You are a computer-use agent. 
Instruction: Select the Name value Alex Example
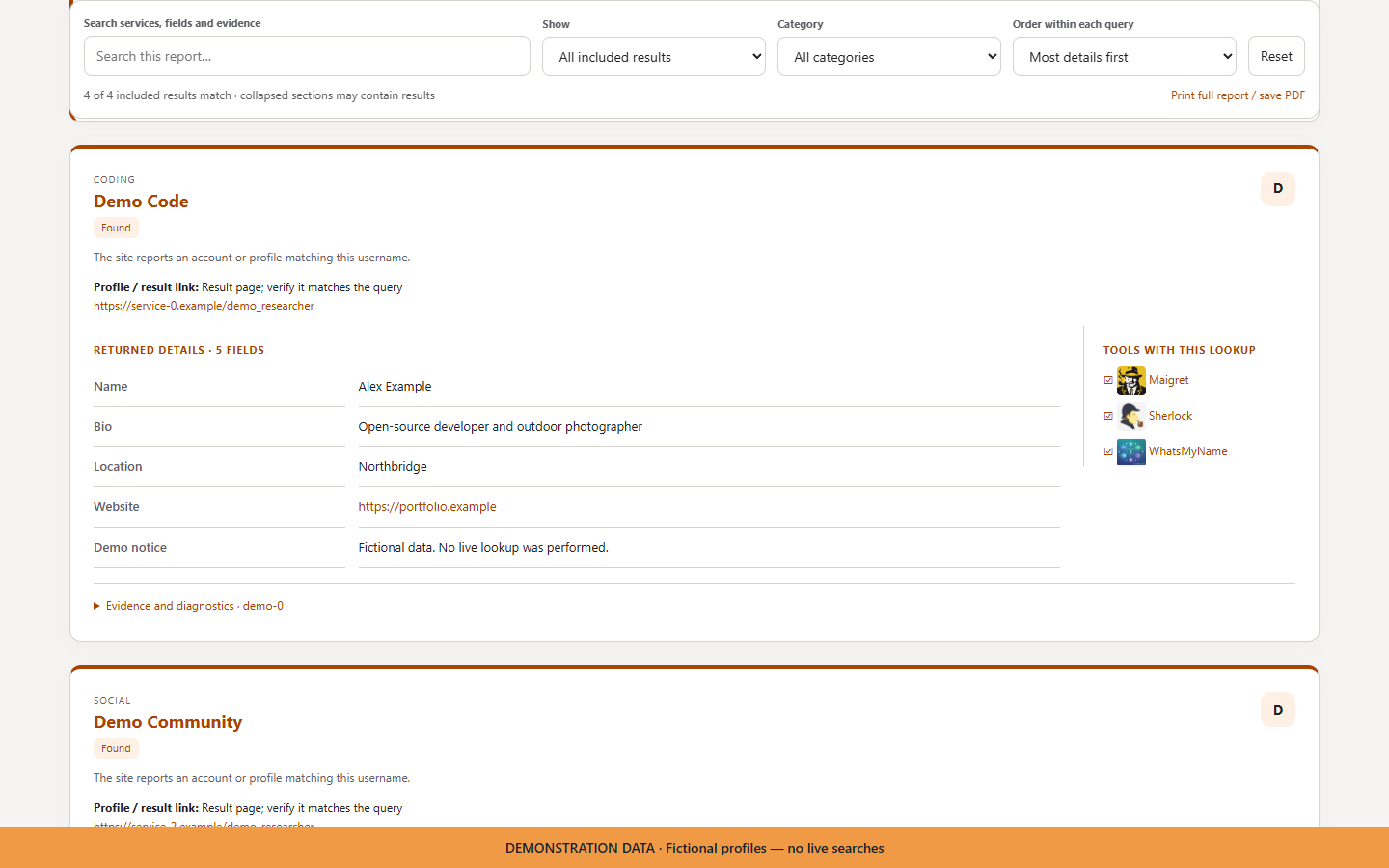coord(395,387)
